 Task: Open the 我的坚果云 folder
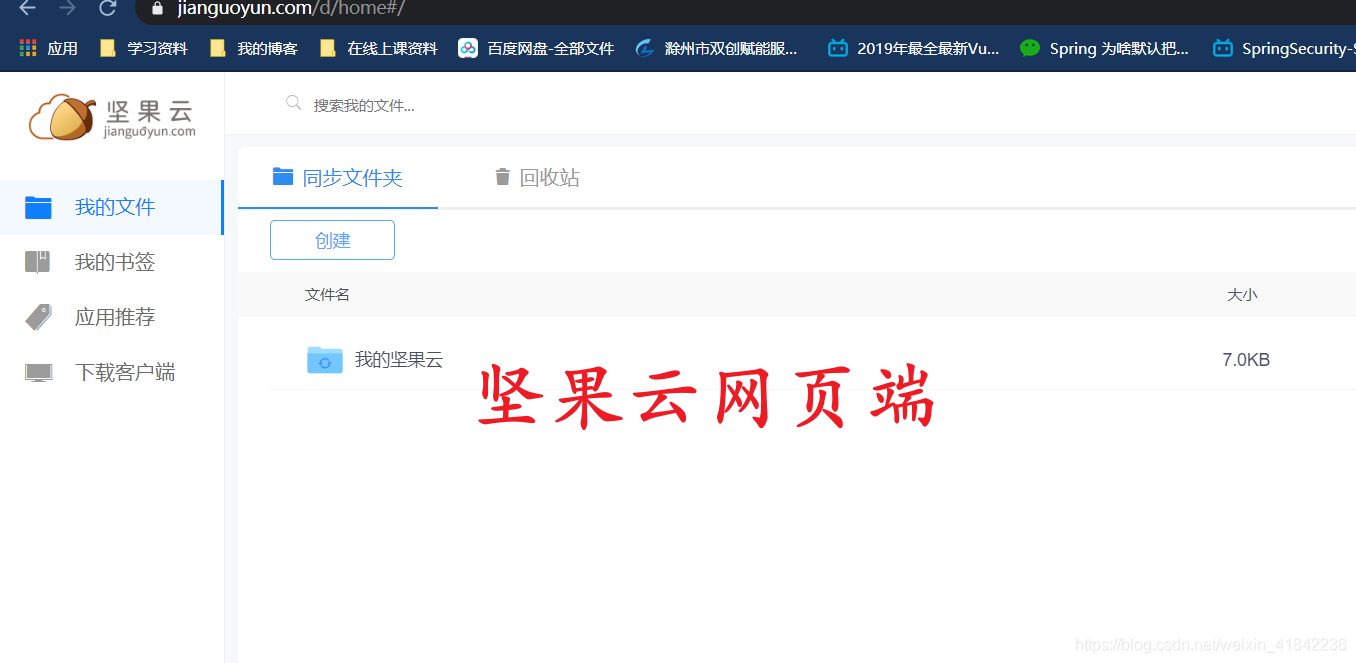398,360
